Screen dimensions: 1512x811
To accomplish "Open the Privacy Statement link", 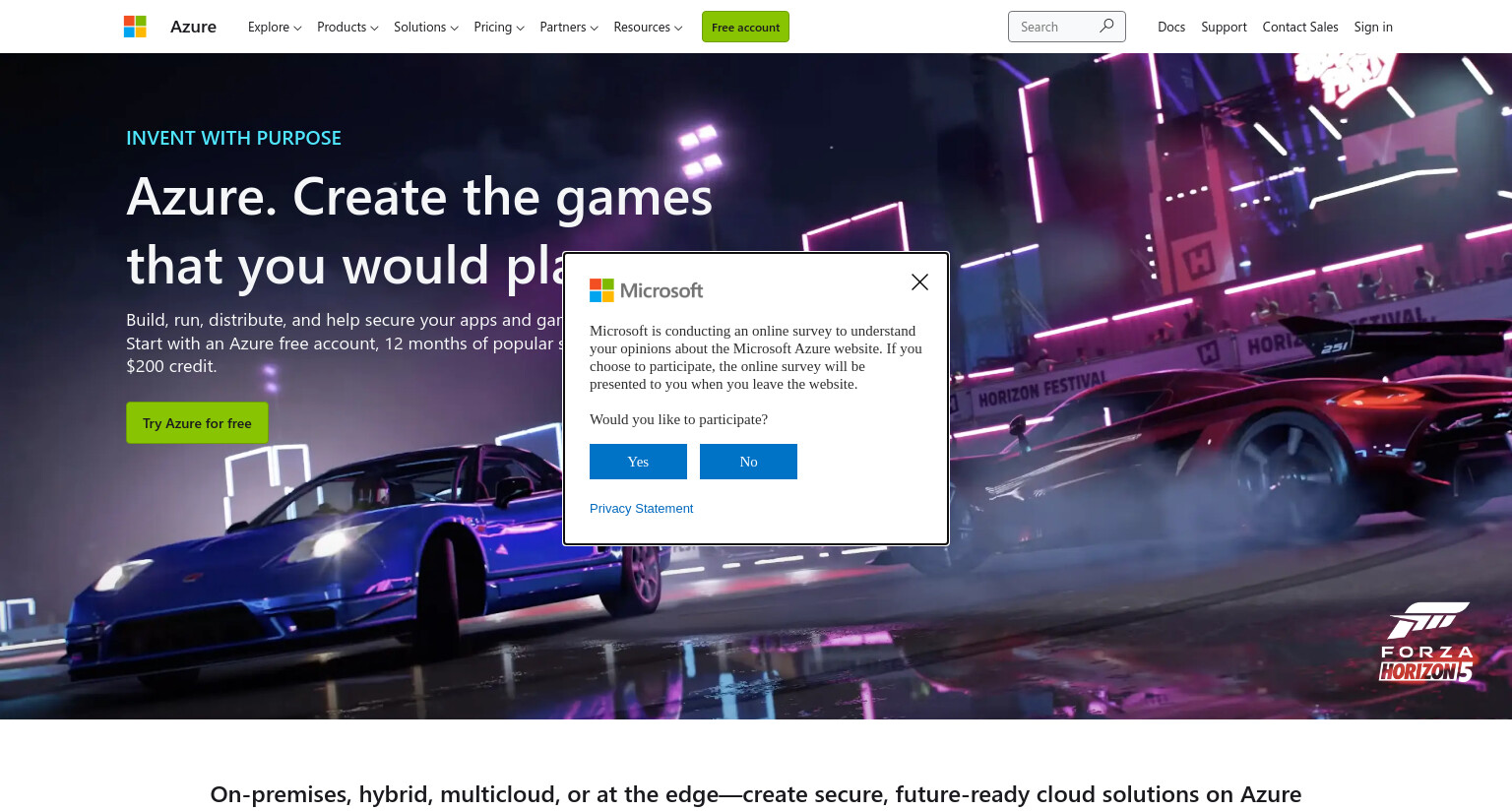I will click(641, 509).
